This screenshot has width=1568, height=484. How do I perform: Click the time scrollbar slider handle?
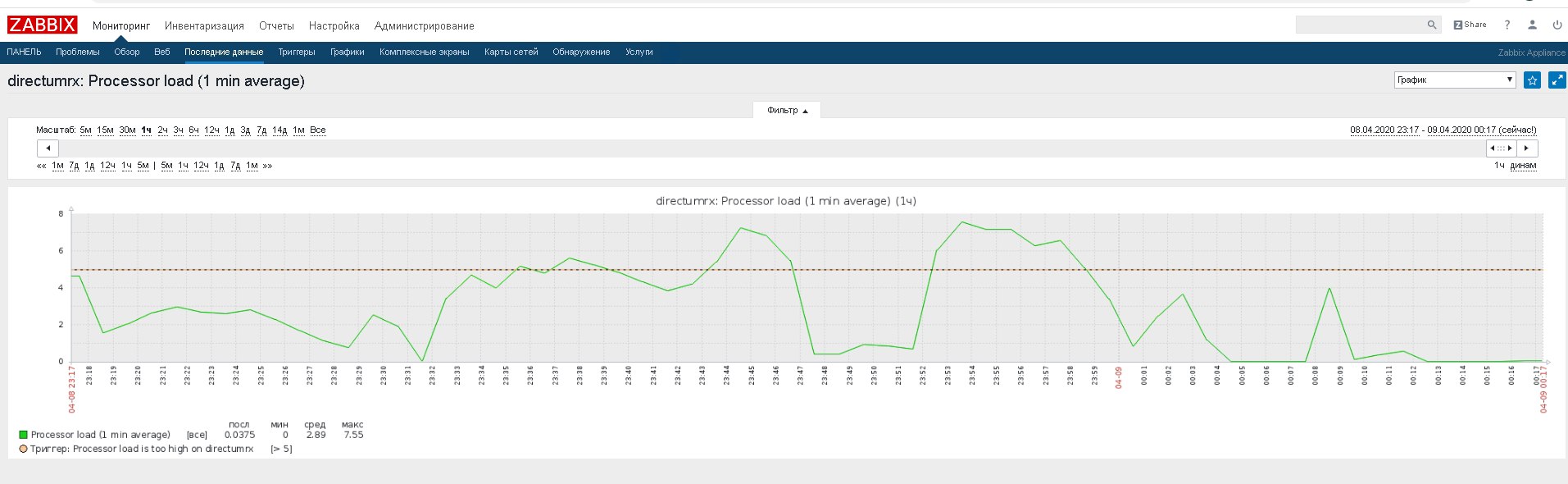1501,148
